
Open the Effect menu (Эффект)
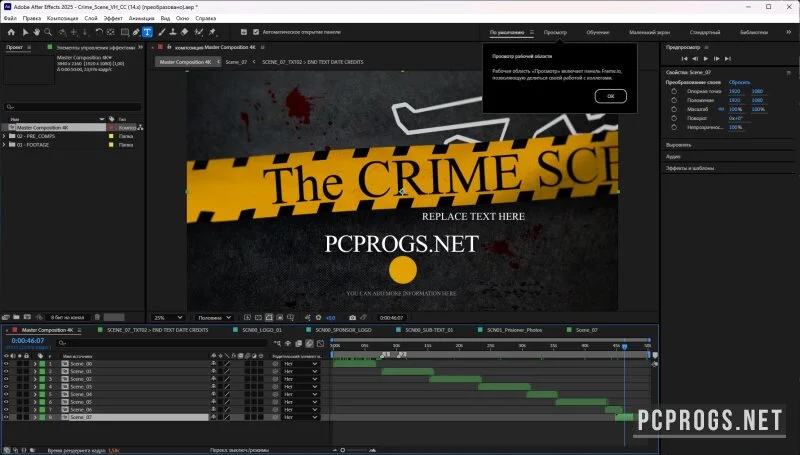coord(113,18)
